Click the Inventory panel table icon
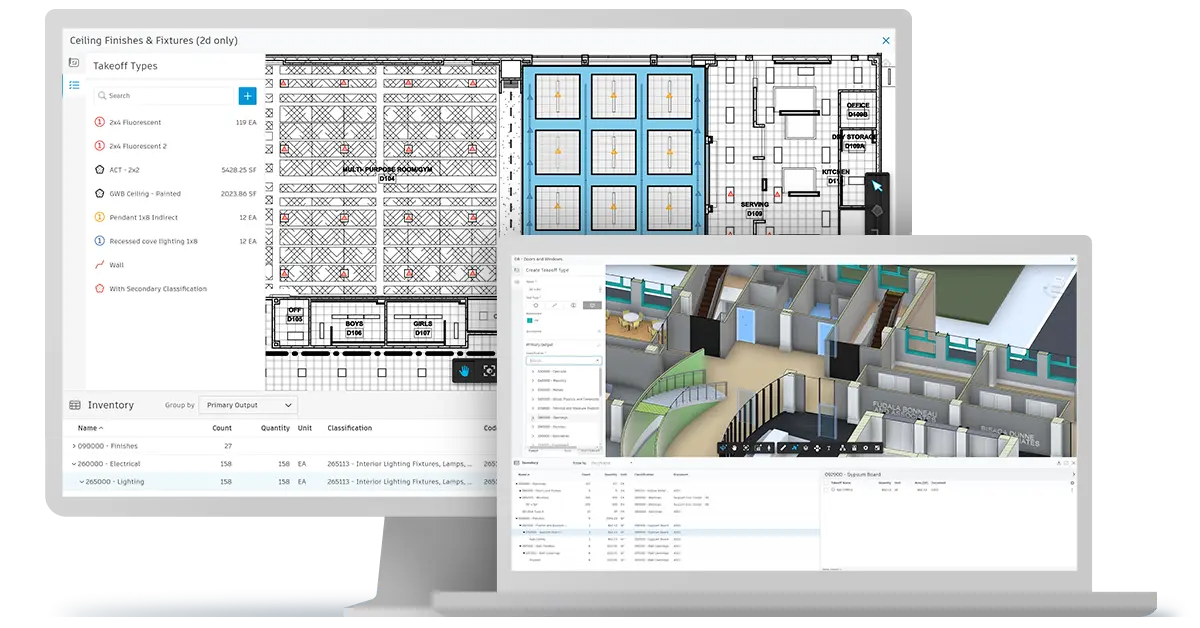Image resolution: width=1200 pixels, height=628 pixels. click(75, 405)
